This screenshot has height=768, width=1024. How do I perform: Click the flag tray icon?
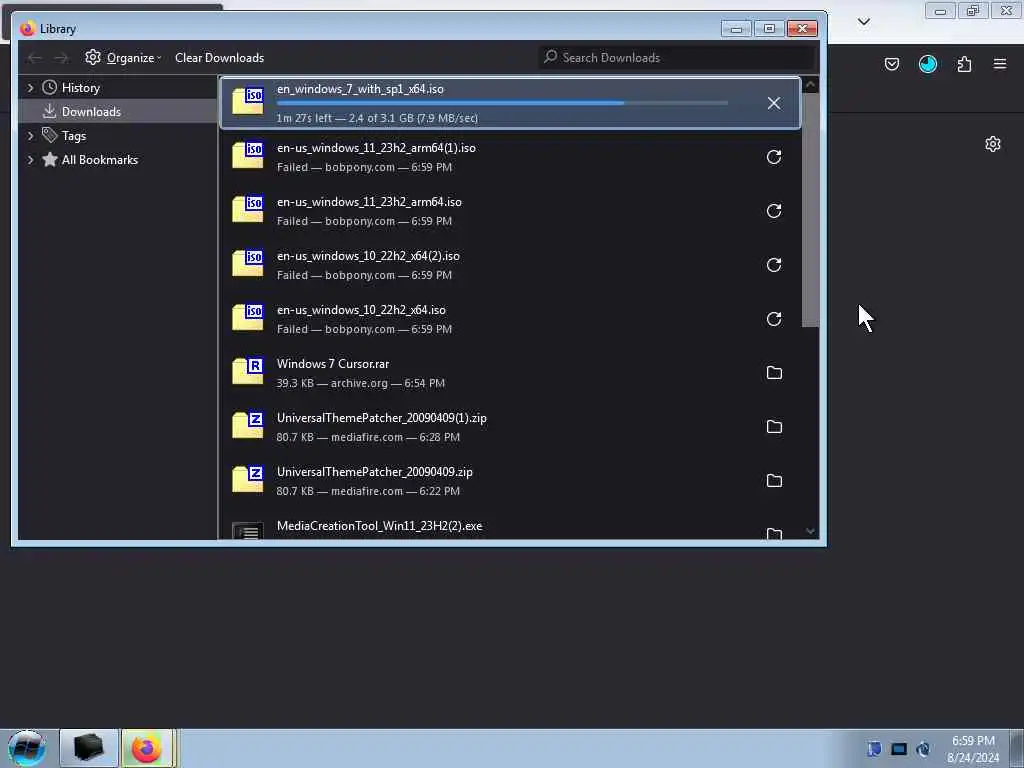[874, 749]
